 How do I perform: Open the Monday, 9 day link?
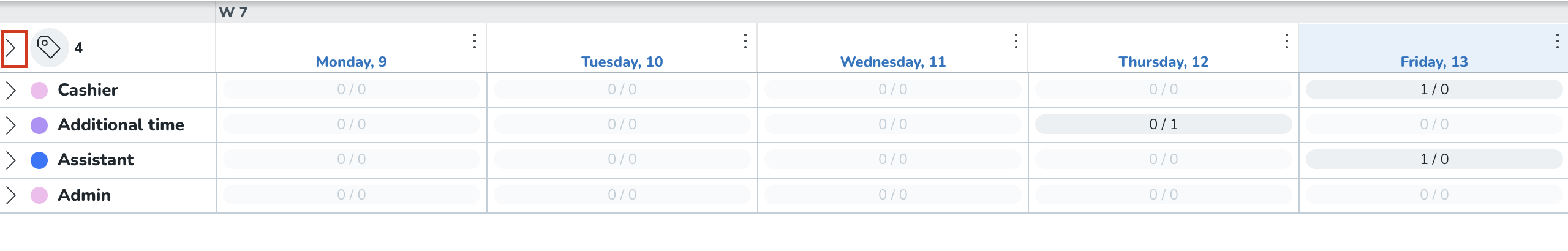coord(351,62)
